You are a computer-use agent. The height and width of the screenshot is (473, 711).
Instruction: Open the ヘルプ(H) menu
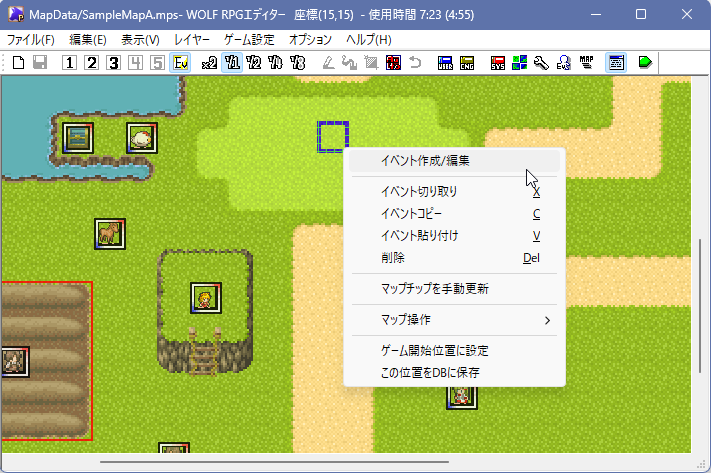369,40
